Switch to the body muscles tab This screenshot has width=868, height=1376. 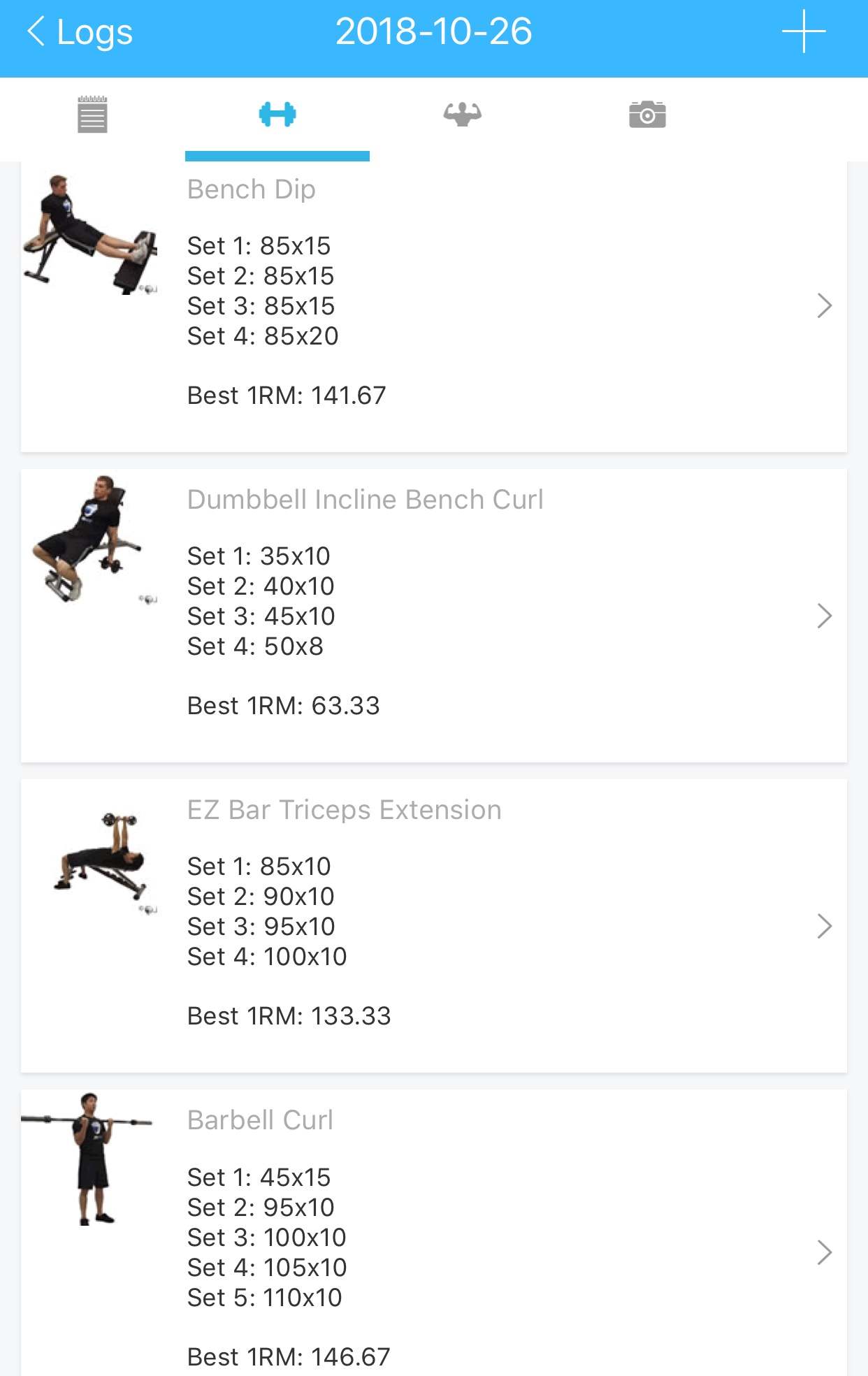(462, 115)
